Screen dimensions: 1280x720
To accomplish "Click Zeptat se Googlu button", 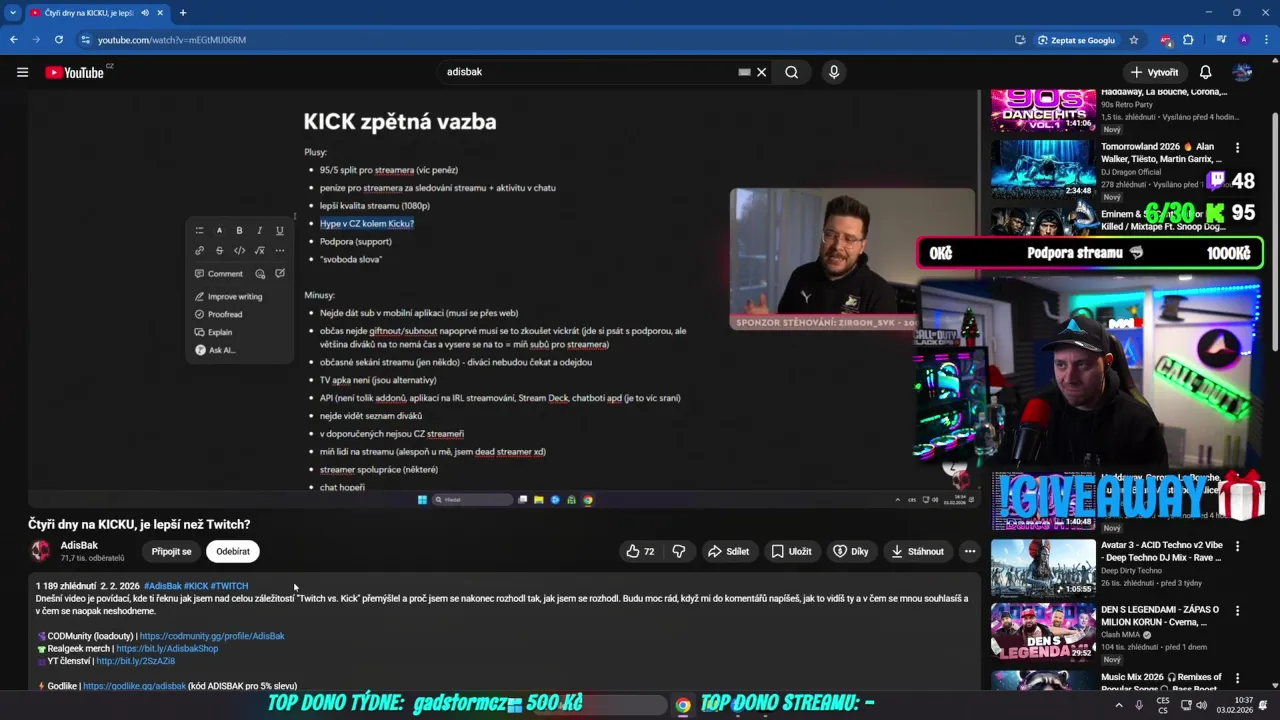I will [x=1076, y=40].
